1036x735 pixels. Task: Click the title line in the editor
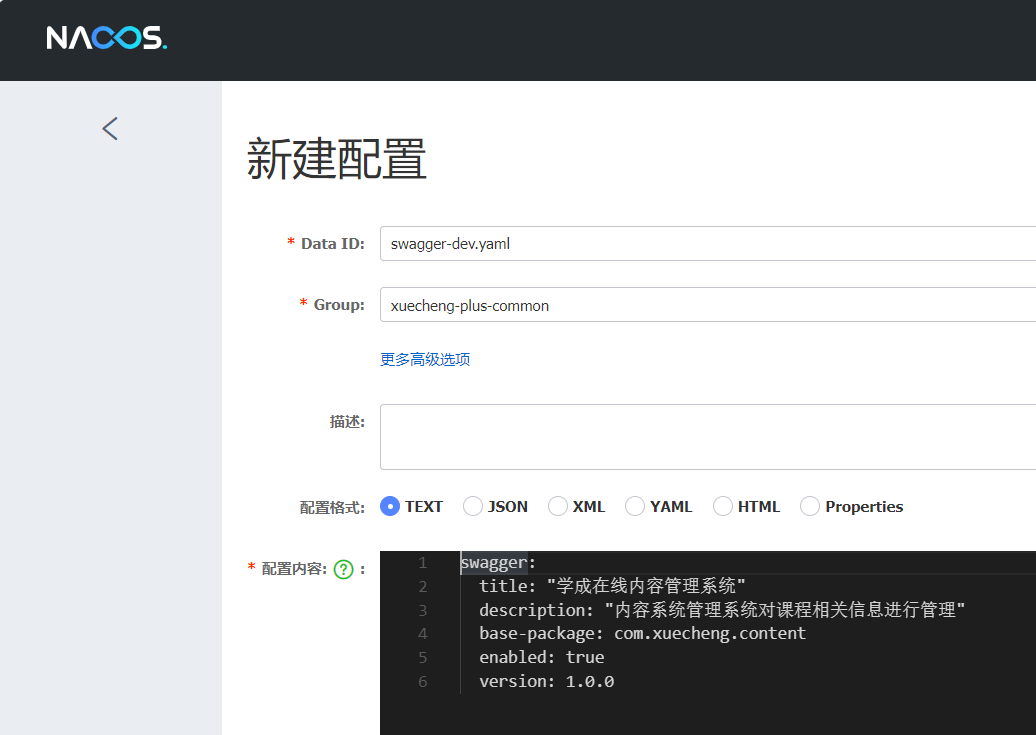coord(612,586)
